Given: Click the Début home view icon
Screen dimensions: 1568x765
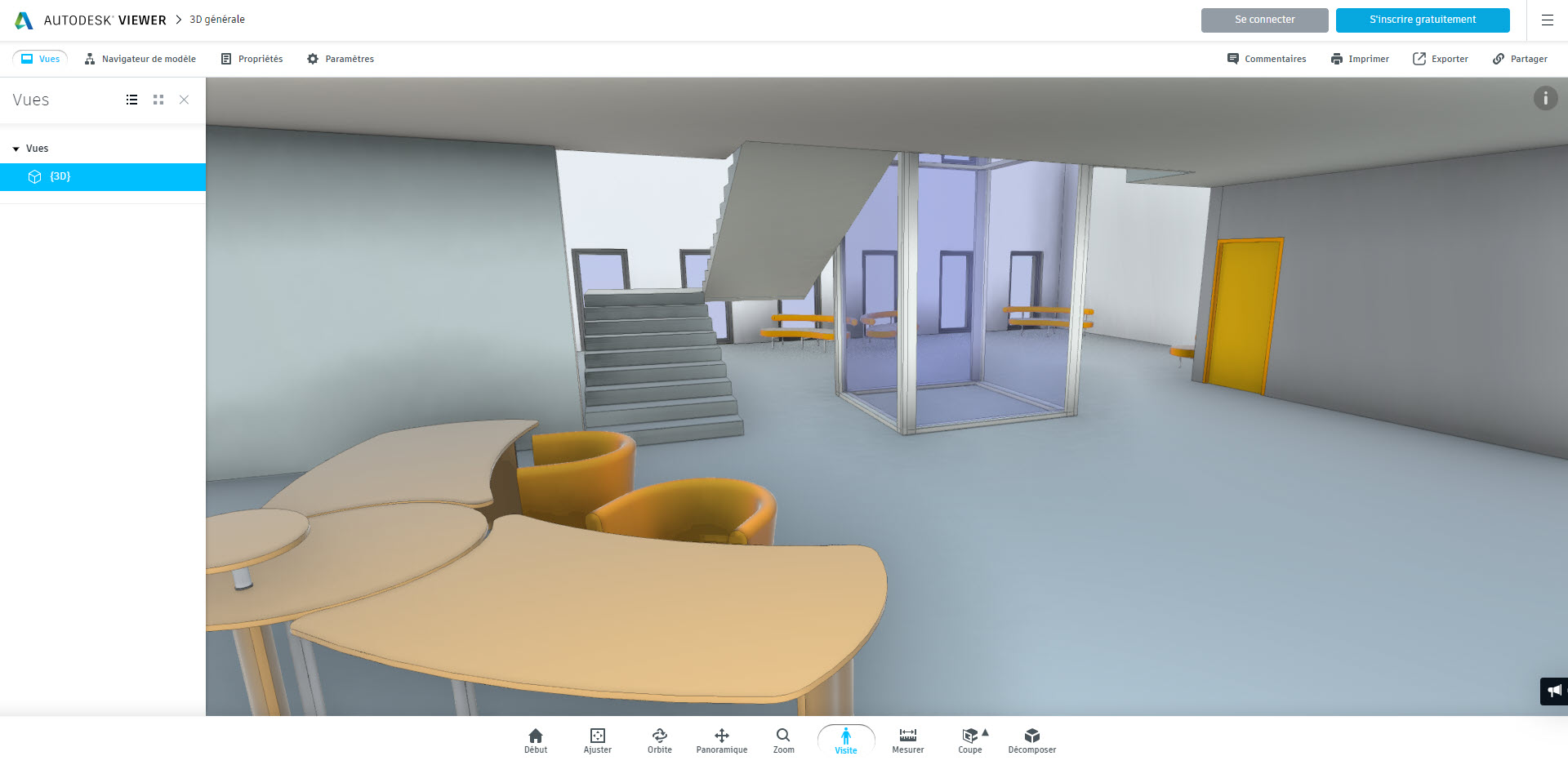Looking at the screenshot, I should pyautogui.click(x=536, y=740).
